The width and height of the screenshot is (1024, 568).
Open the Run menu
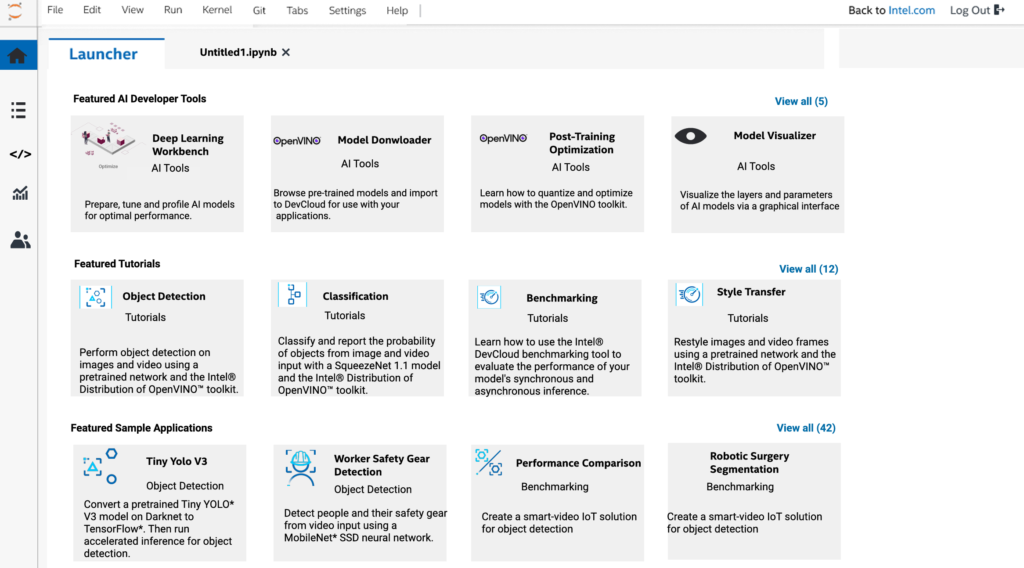(x=173, y=10)
